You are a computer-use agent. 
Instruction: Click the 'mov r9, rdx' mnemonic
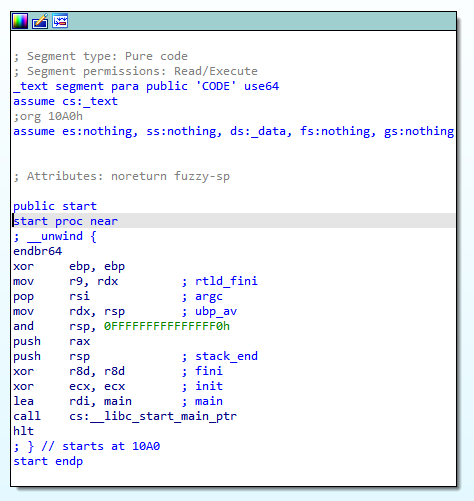[x=23, y=281]
